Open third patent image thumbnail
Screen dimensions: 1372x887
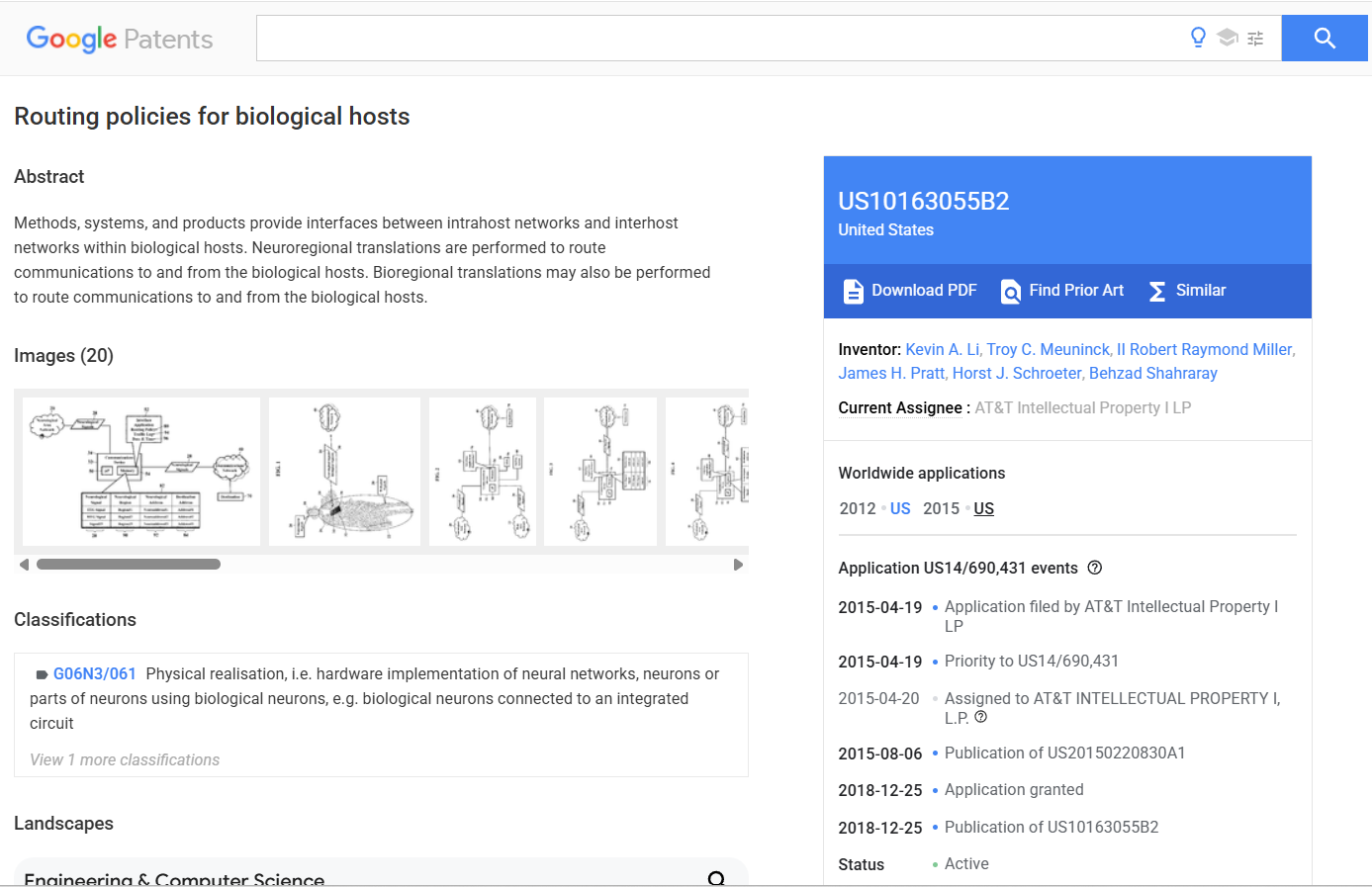pos(483,472)
